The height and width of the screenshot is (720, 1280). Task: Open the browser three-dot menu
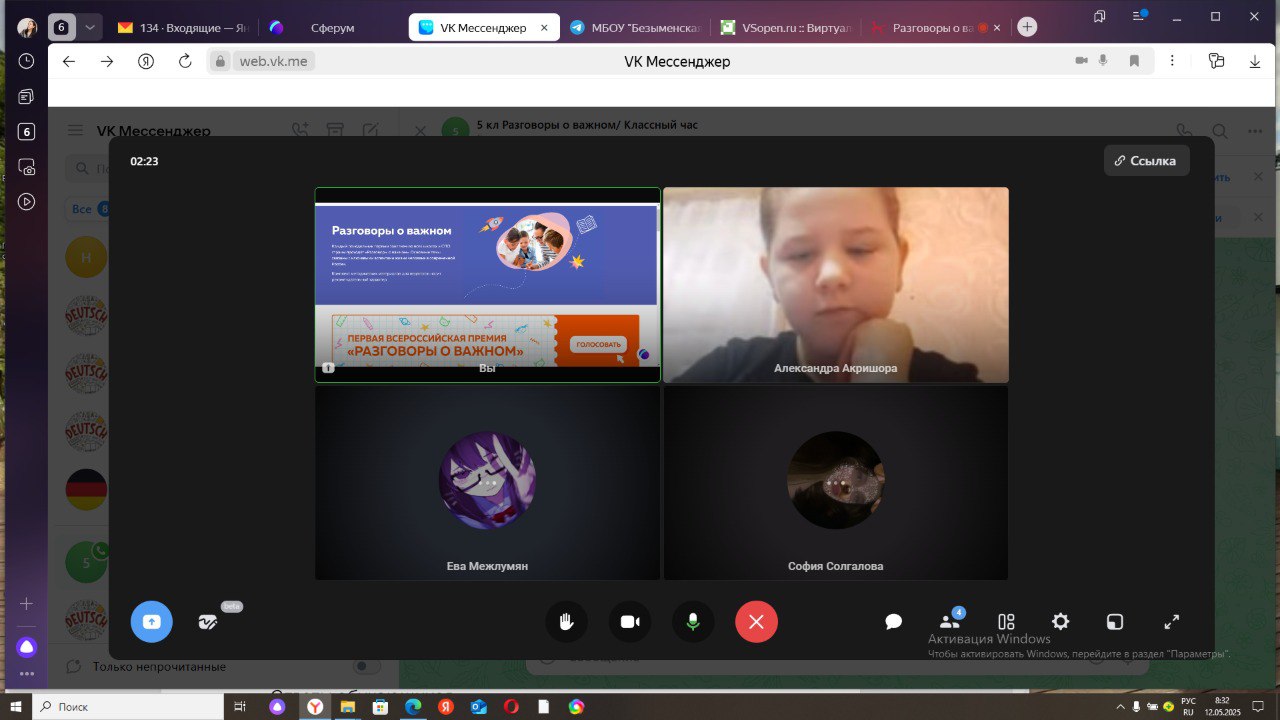(x=1173, y=61)
